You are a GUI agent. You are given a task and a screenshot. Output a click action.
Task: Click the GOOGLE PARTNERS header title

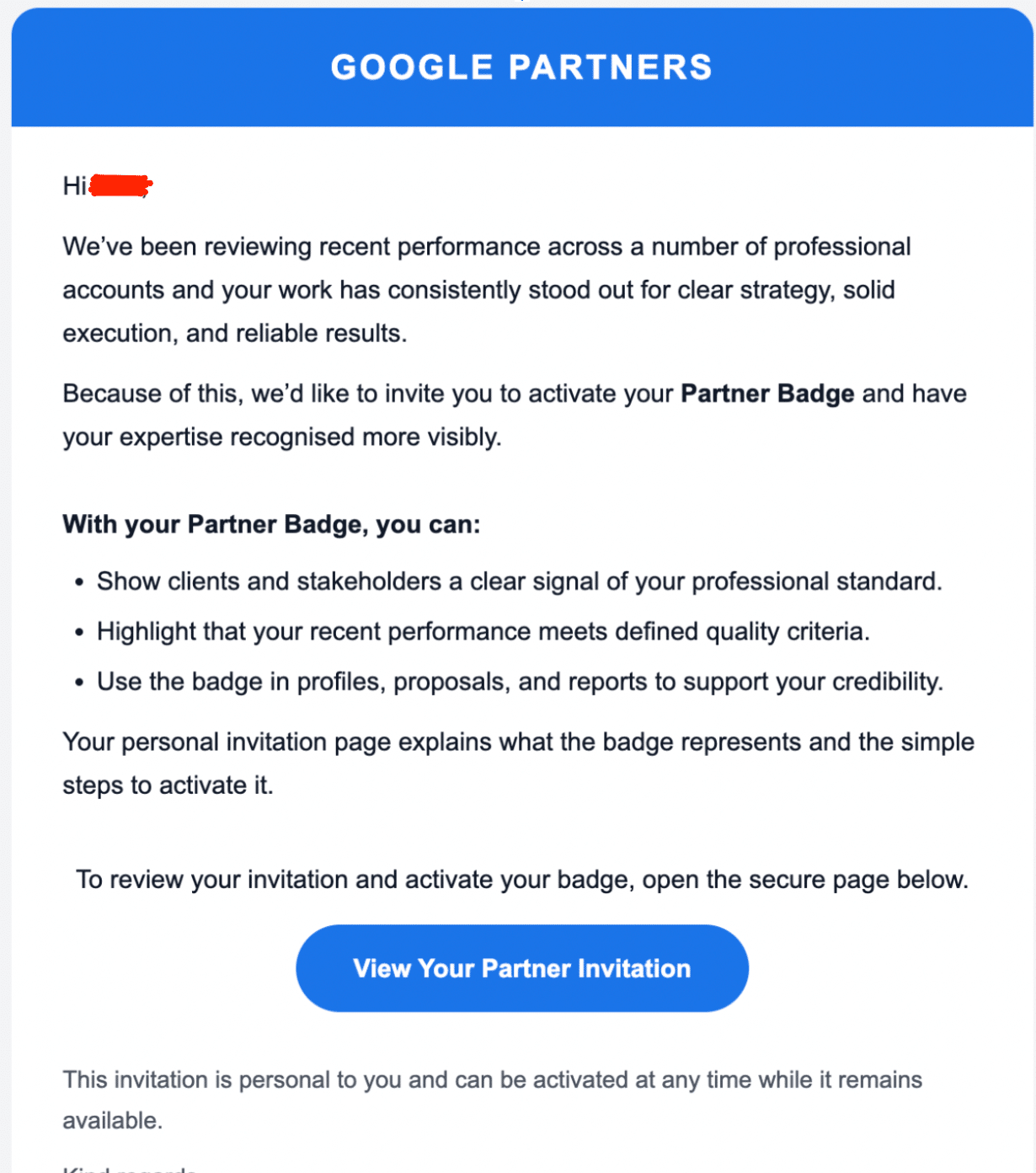tap(521, 67)
